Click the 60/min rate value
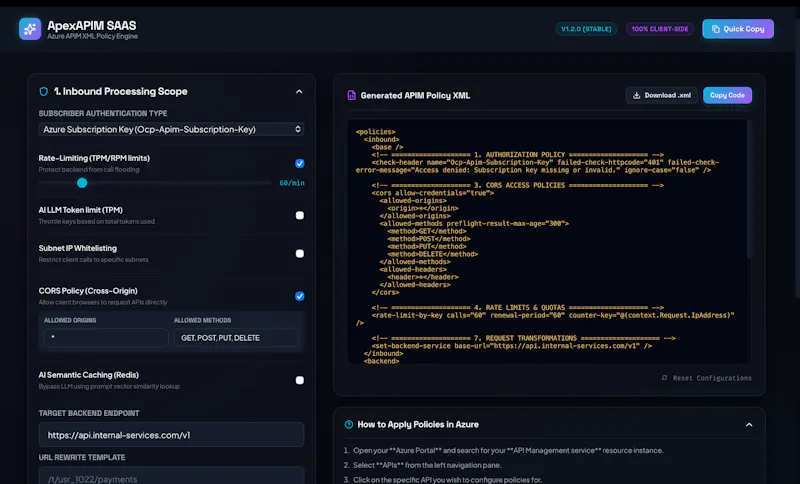The height and width of the screenshot is (484, 800). coord(292,183)
